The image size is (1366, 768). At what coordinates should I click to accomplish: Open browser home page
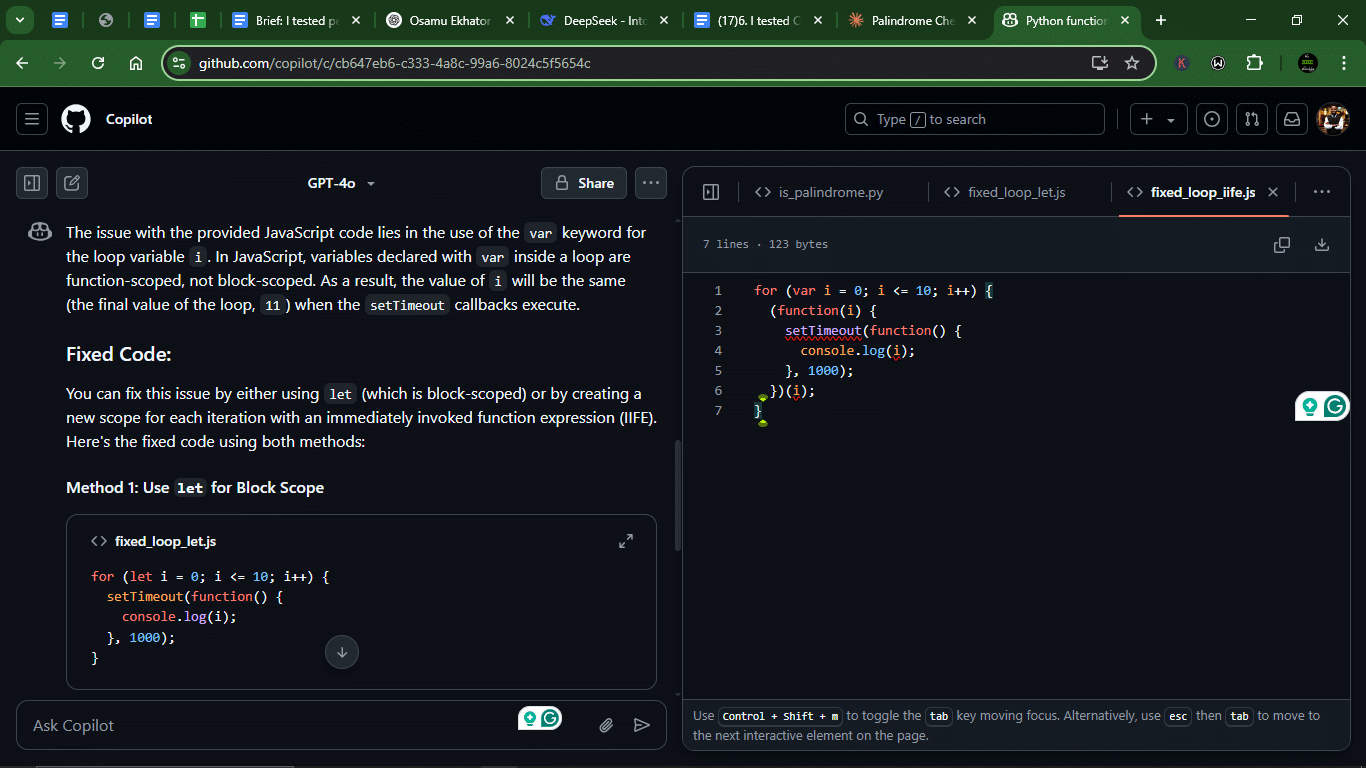click(136, 63)
